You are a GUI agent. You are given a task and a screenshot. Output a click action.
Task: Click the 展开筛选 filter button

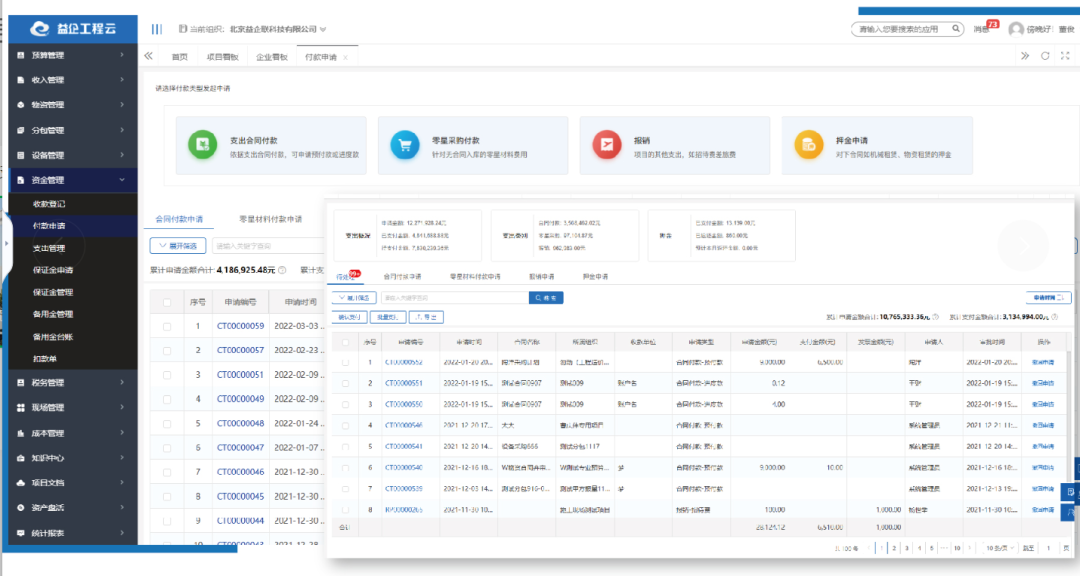[x=178, y=245]
